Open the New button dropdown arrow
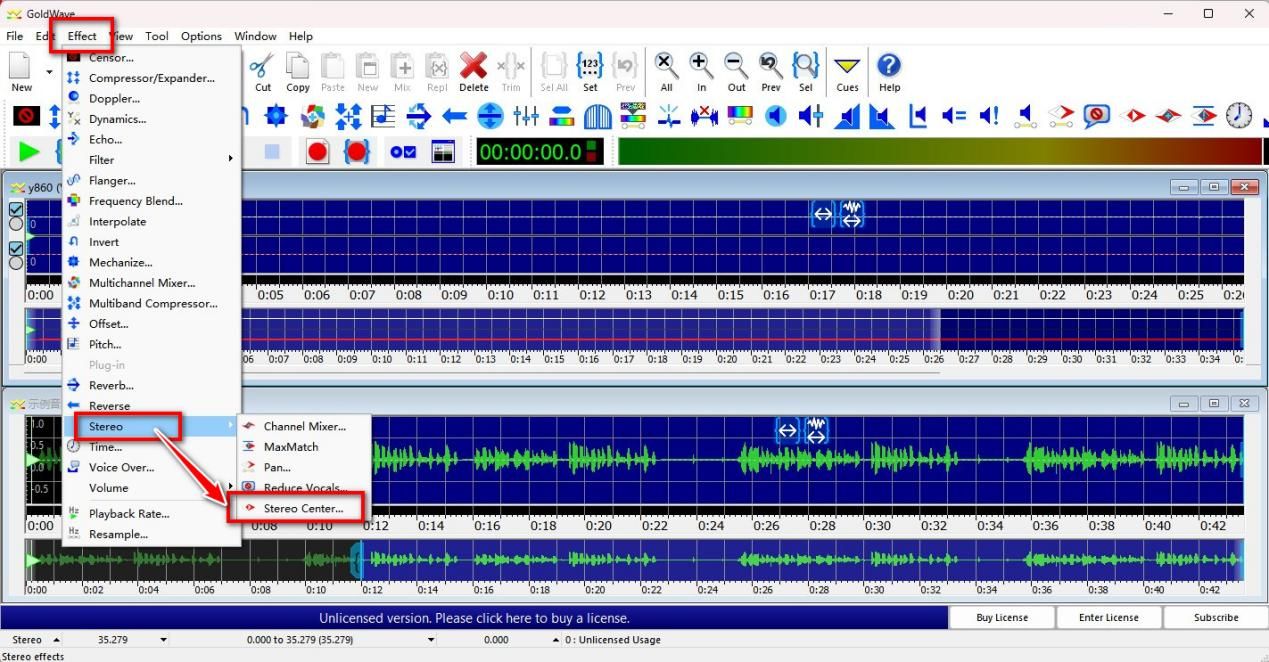The width and height of the screenshot is (1269, 662). 49,72
